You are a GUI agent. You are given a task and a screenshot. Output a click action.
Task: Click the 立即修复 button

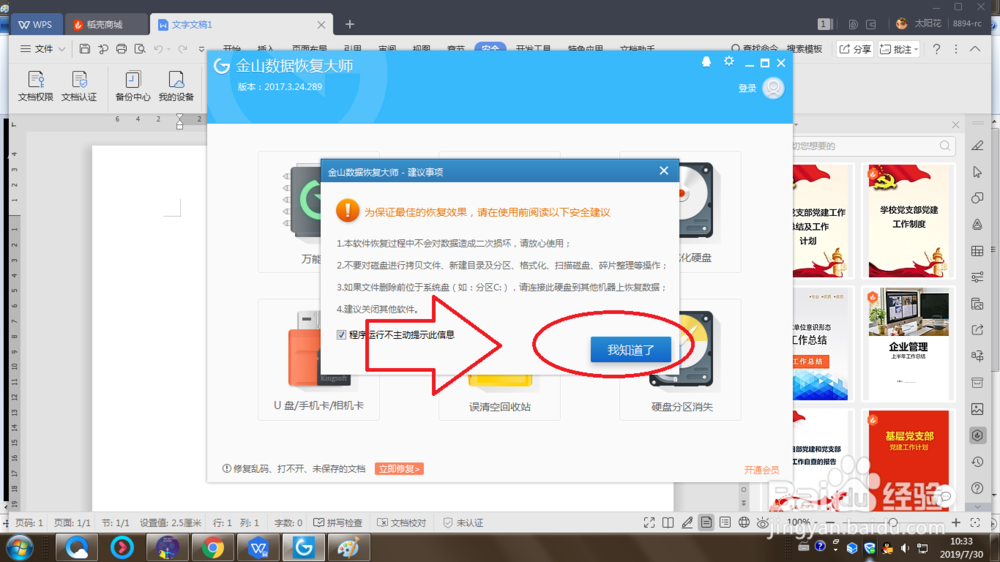pos(399,469)
